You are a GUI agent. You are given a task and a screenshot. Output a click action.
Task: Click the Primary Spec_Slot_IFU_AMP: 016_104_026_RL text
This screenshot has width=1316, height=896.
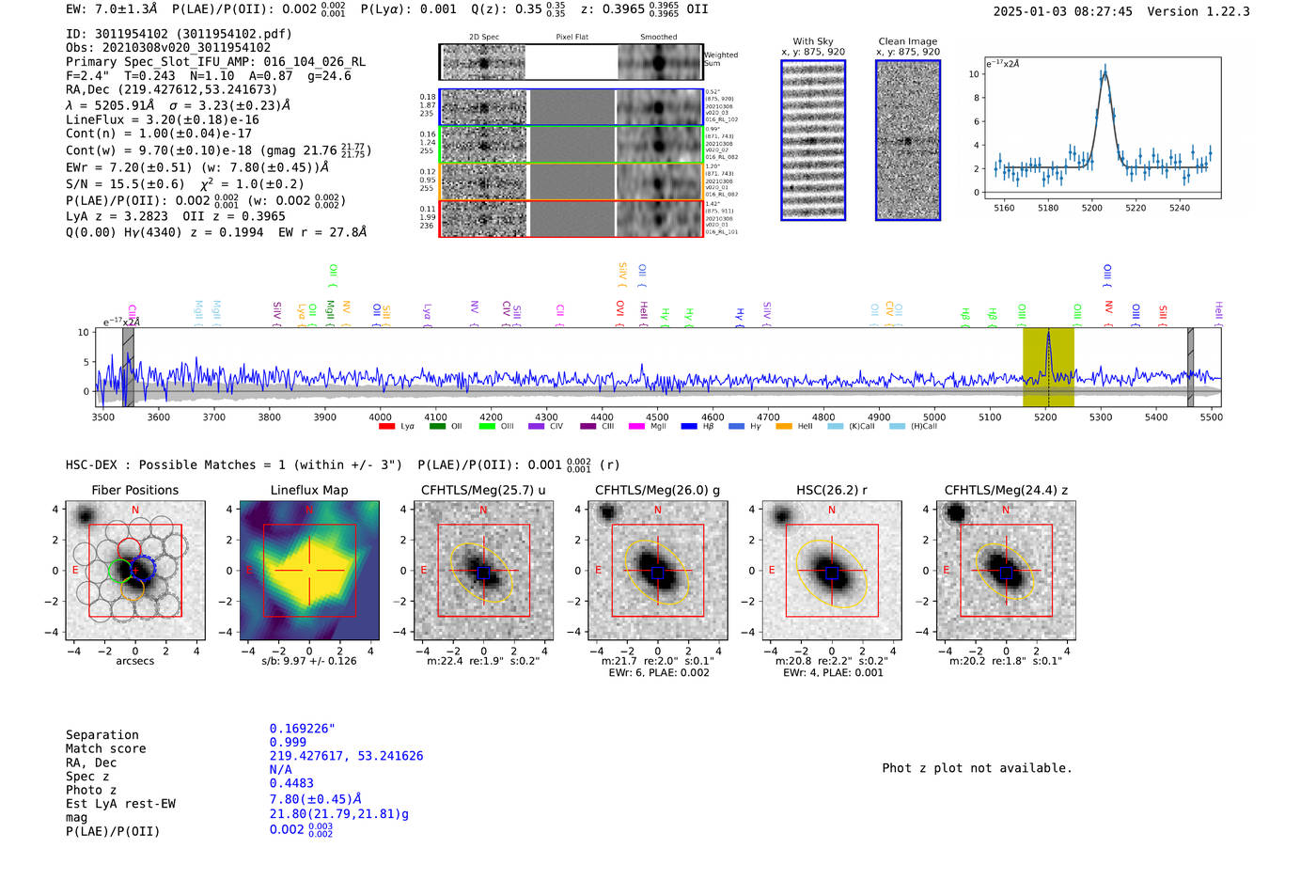click(x=215, y=62)
